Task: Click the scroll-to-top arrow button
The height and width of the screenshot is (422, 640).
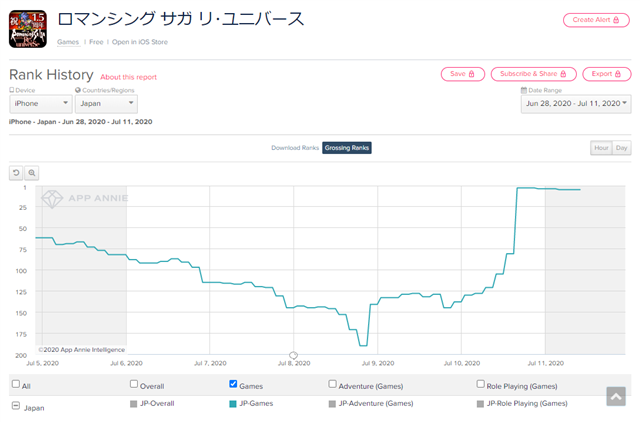Action: (616, 396)
